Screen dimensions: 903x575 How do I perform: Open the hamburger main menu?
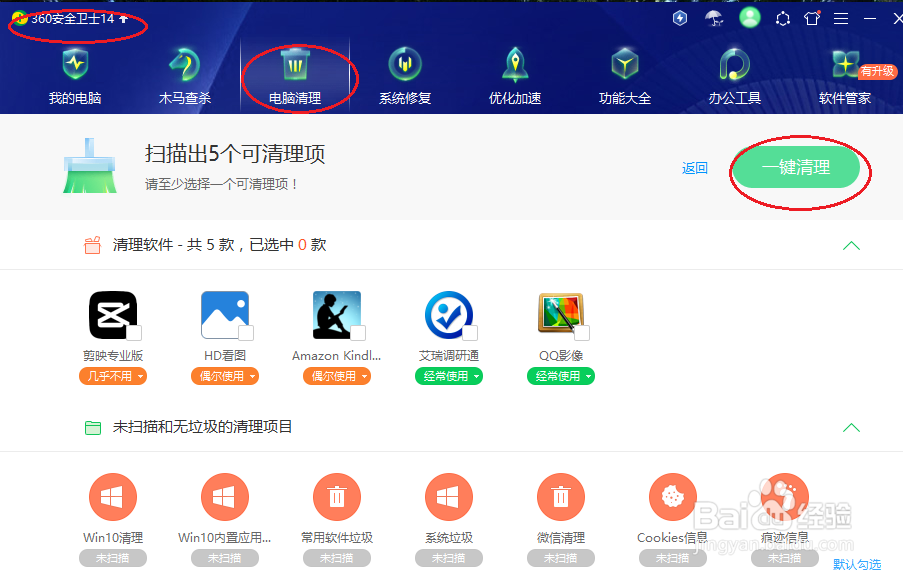point(841,19)
